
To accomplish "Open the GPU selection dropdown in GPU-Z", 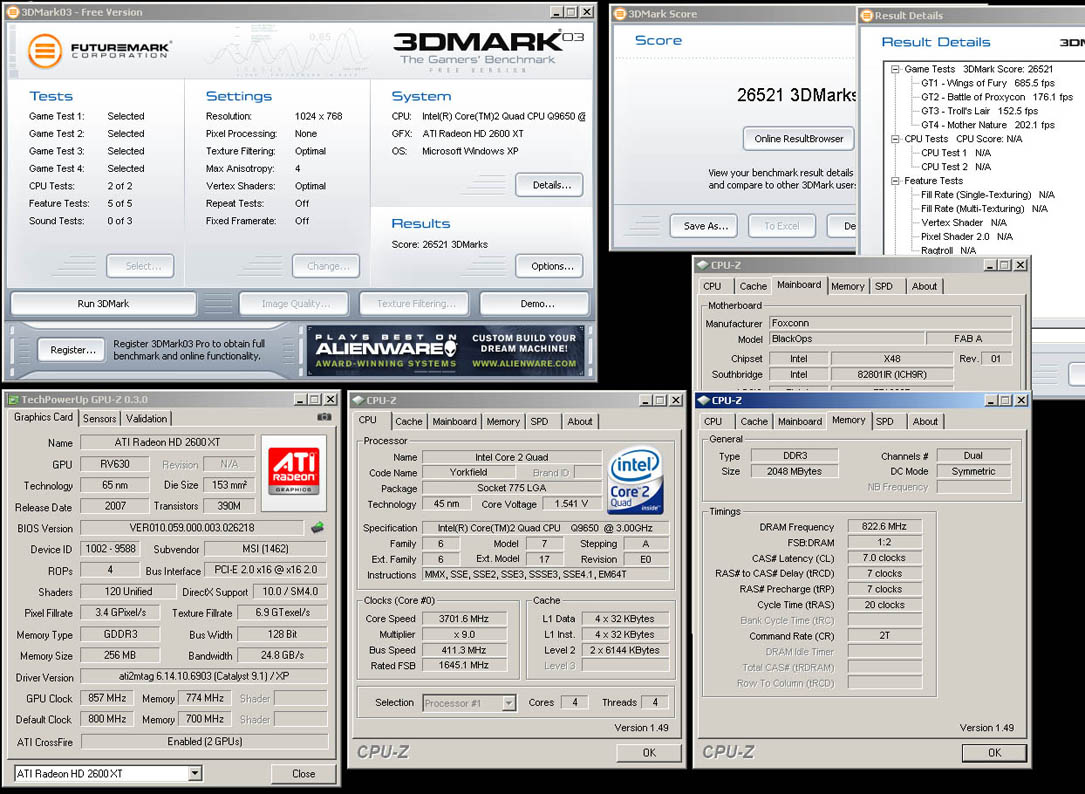I will (x=195, y=773).
